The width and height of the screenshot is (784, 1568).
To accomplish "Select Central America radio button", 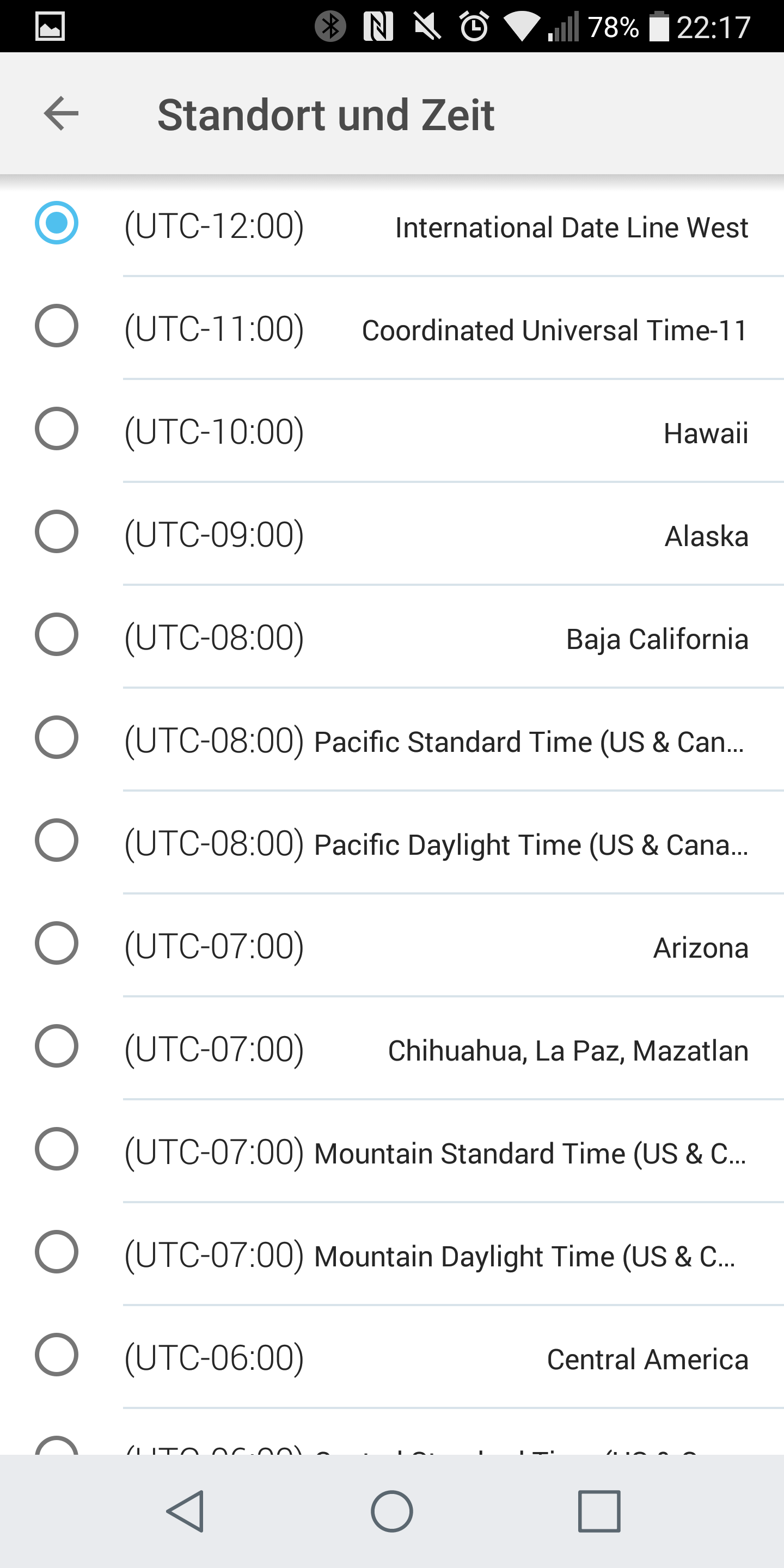I will (57, 1355).
